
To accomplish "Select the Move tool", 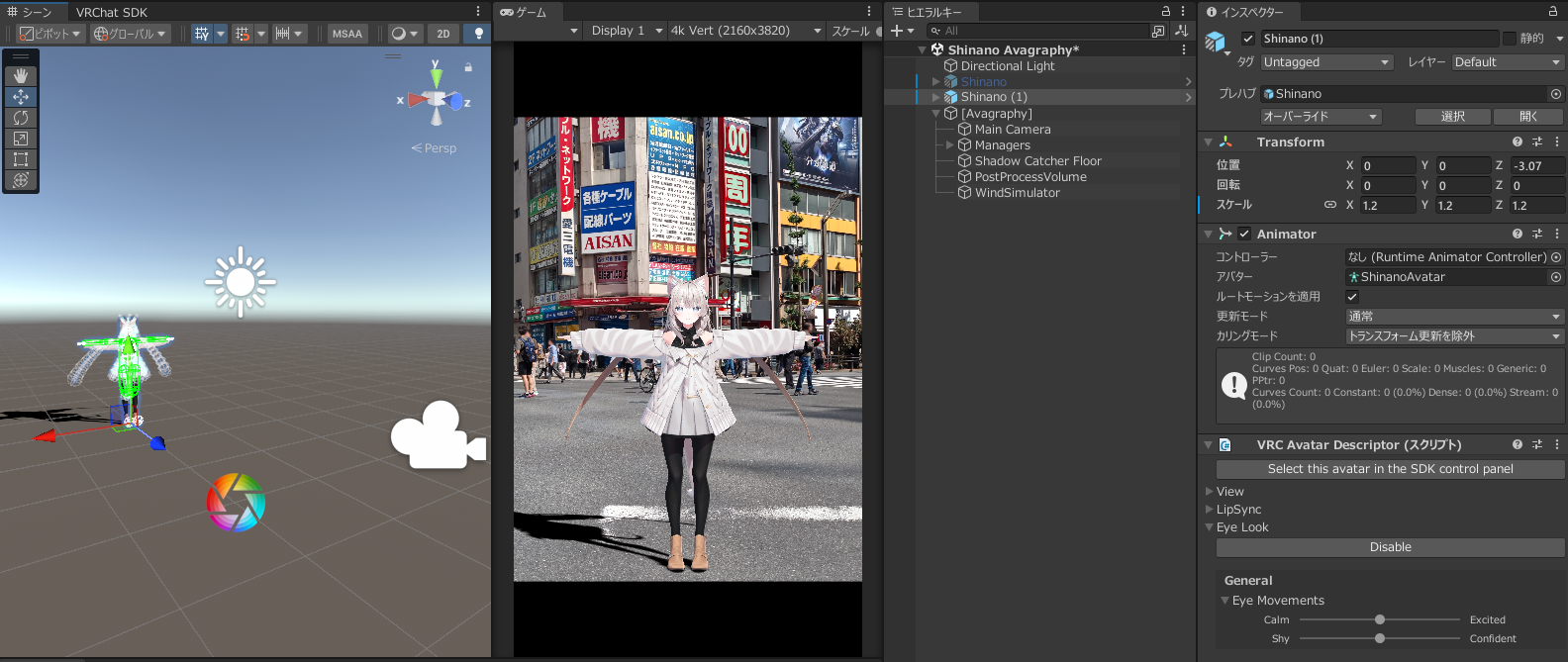I will 21,97.
